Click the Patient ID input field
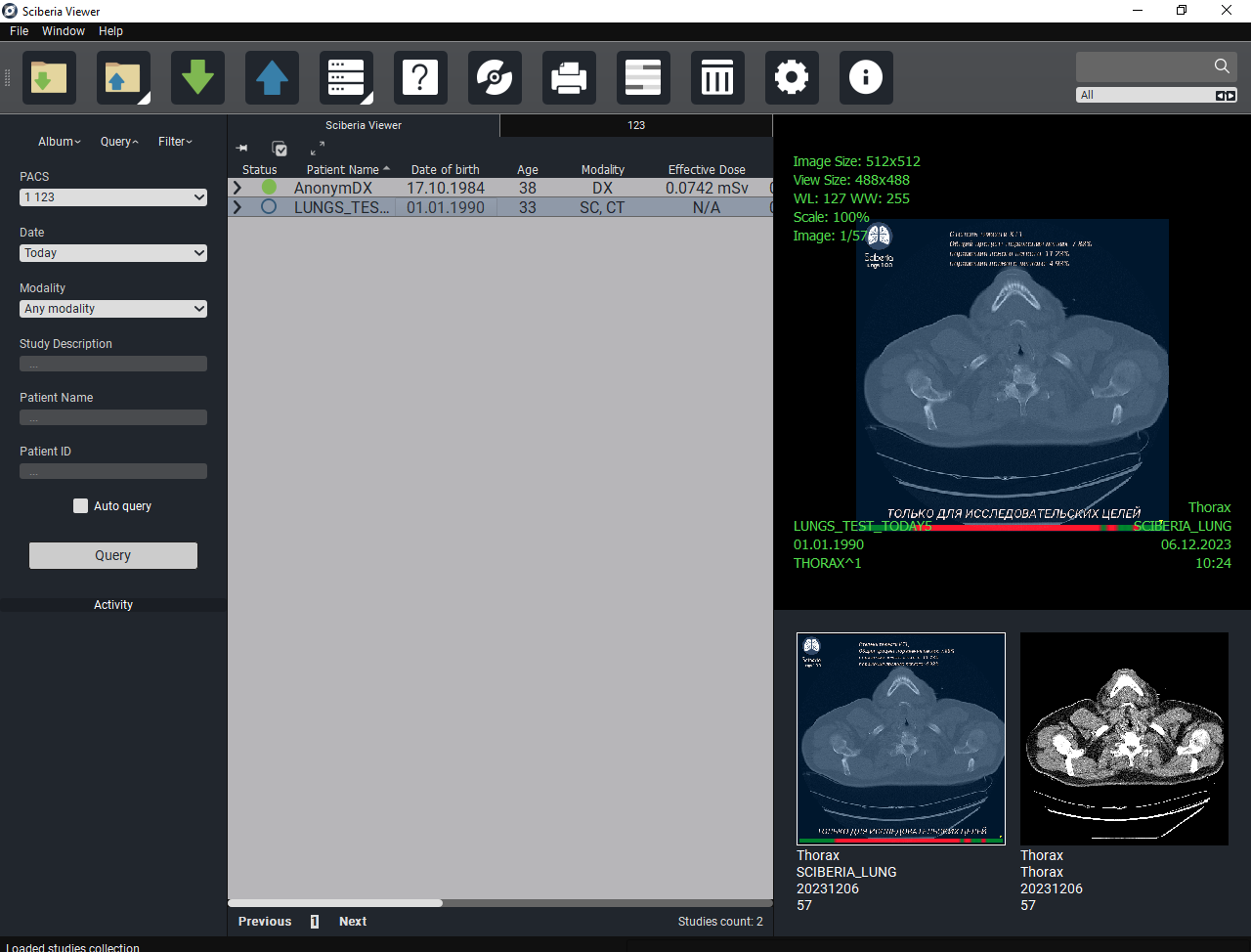The height and width of the screenshot is (952, 1251). (x=113, y=471)
